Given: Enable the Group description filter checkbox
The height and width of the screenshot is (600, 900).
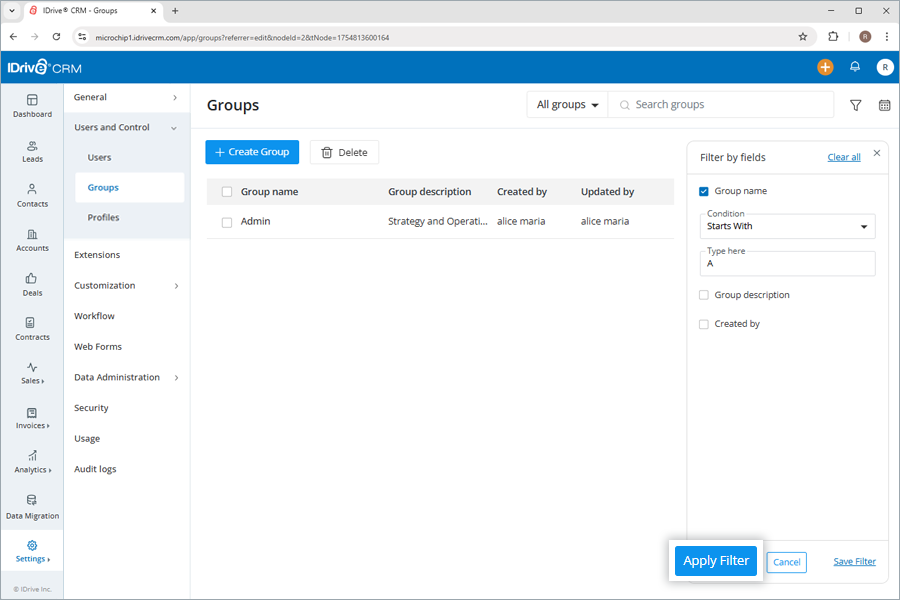Looking at the screenshot, I should click(x=703, y=294).
